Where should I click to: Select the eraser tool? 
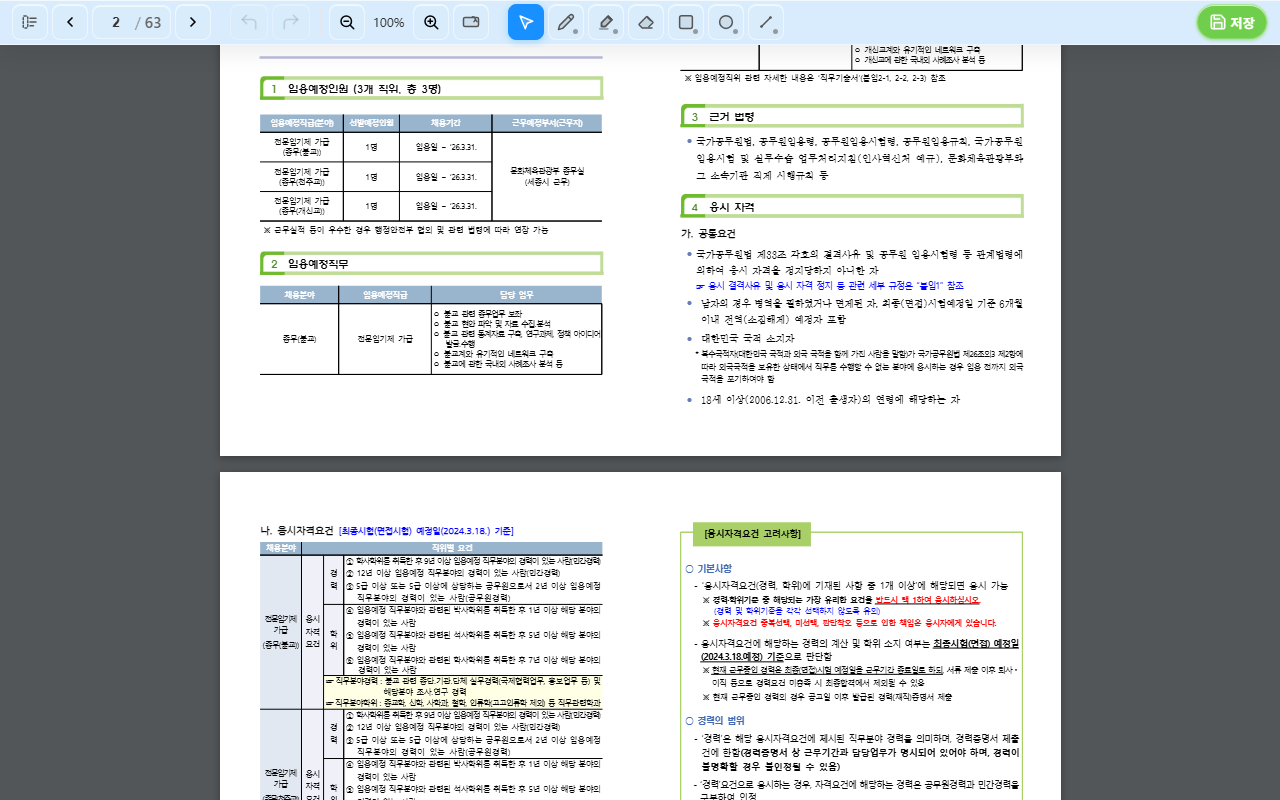[646, 22]
